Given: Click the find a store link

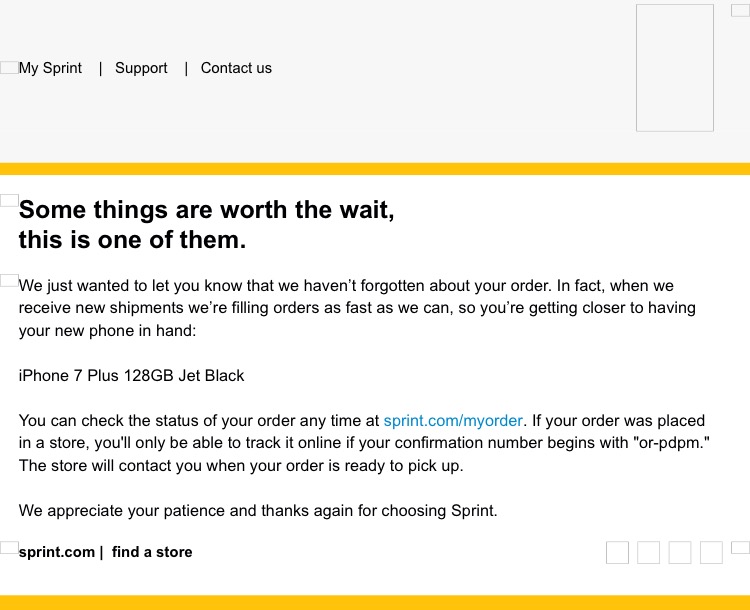Looking at the screenshot, I should pyautogui.click(x=152, y=552).
